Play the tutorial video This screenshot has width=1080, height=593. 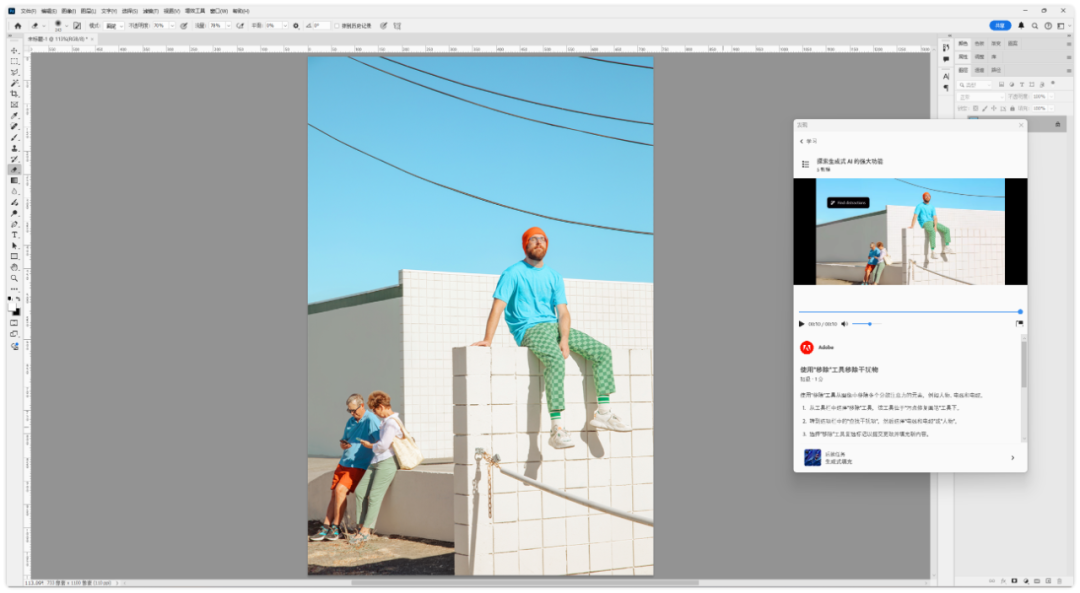802,324
